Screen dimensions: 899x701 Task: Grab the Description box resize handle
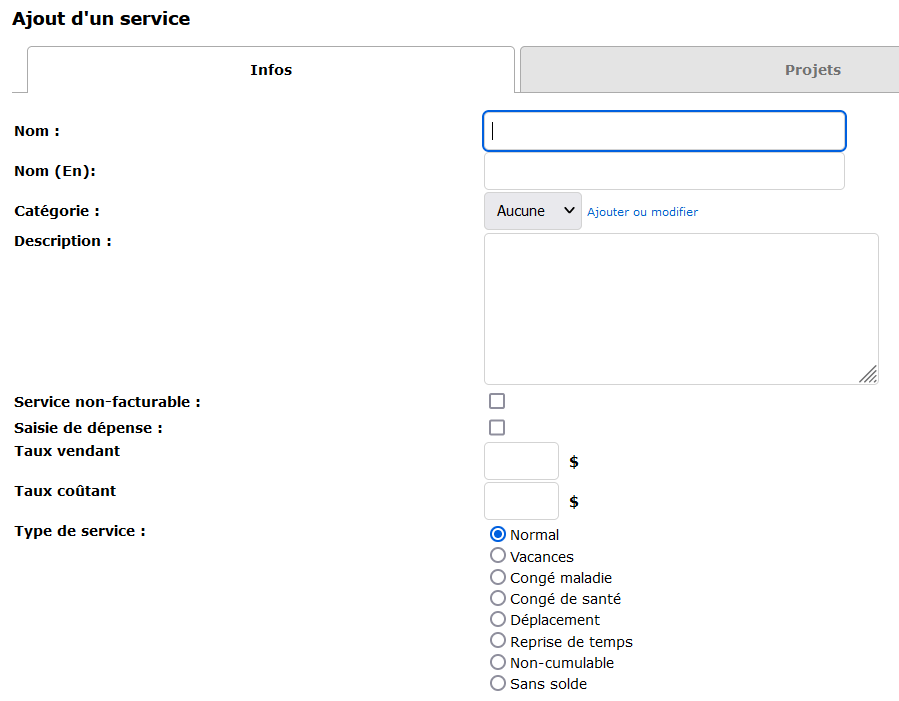point(868,374)
